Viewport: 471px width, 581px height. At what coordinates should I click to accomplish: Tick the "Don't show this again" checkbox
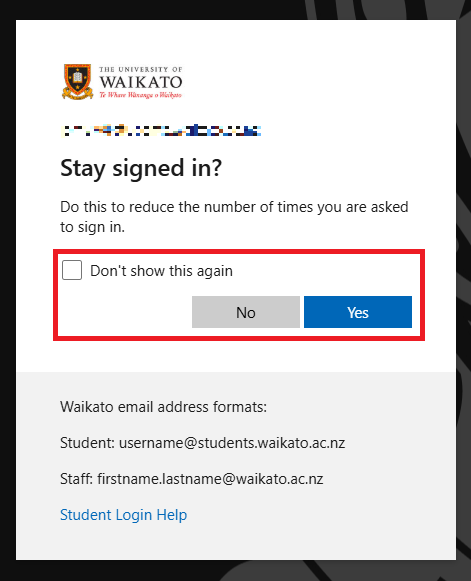click(x=72, y=270)
